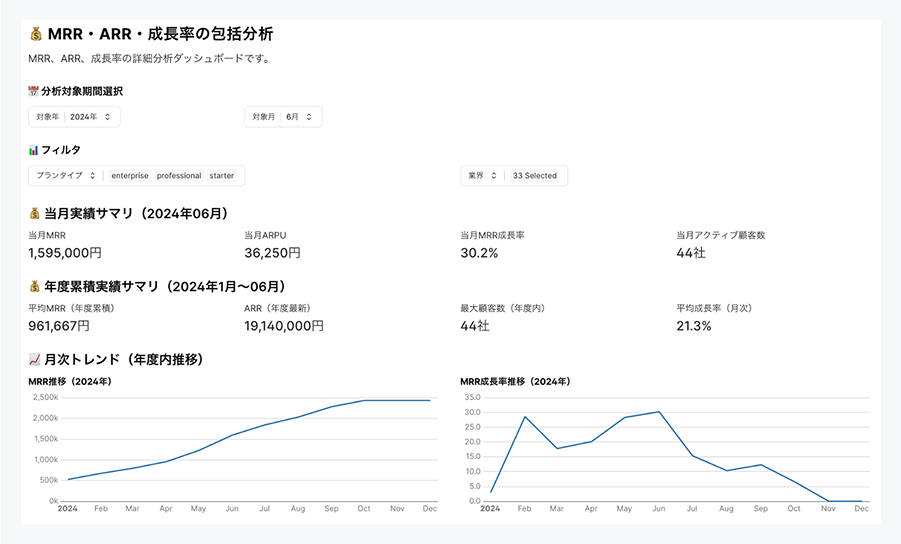Click the money bag icon beside 年度累積実績サマリ

35,286
